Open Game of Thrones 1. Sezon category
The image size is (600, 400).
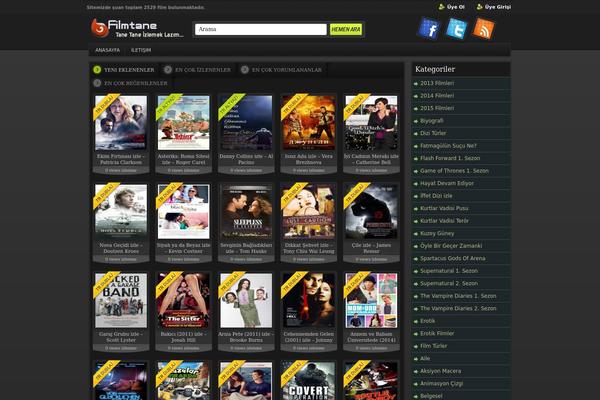click(x=454, y=171)
